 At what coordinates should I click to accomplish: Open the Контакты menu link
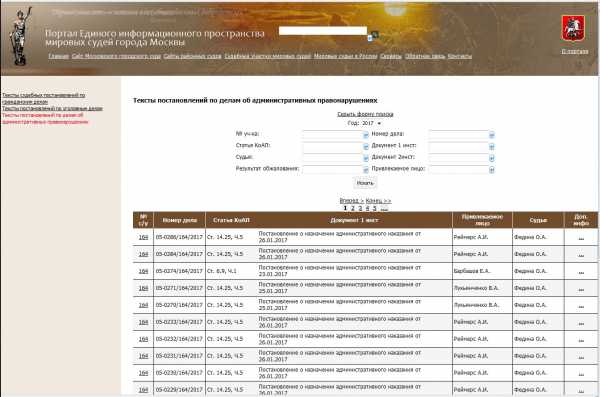460,56
